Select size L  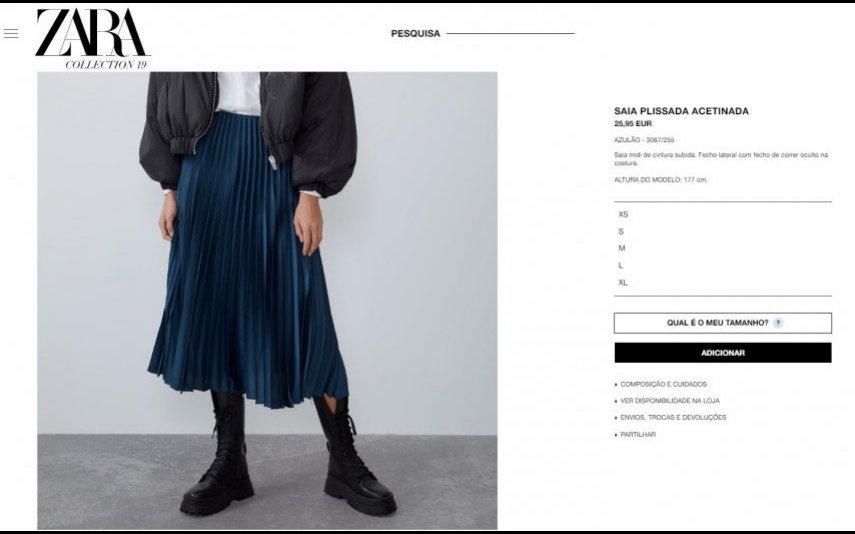click(x=621, y=266)
